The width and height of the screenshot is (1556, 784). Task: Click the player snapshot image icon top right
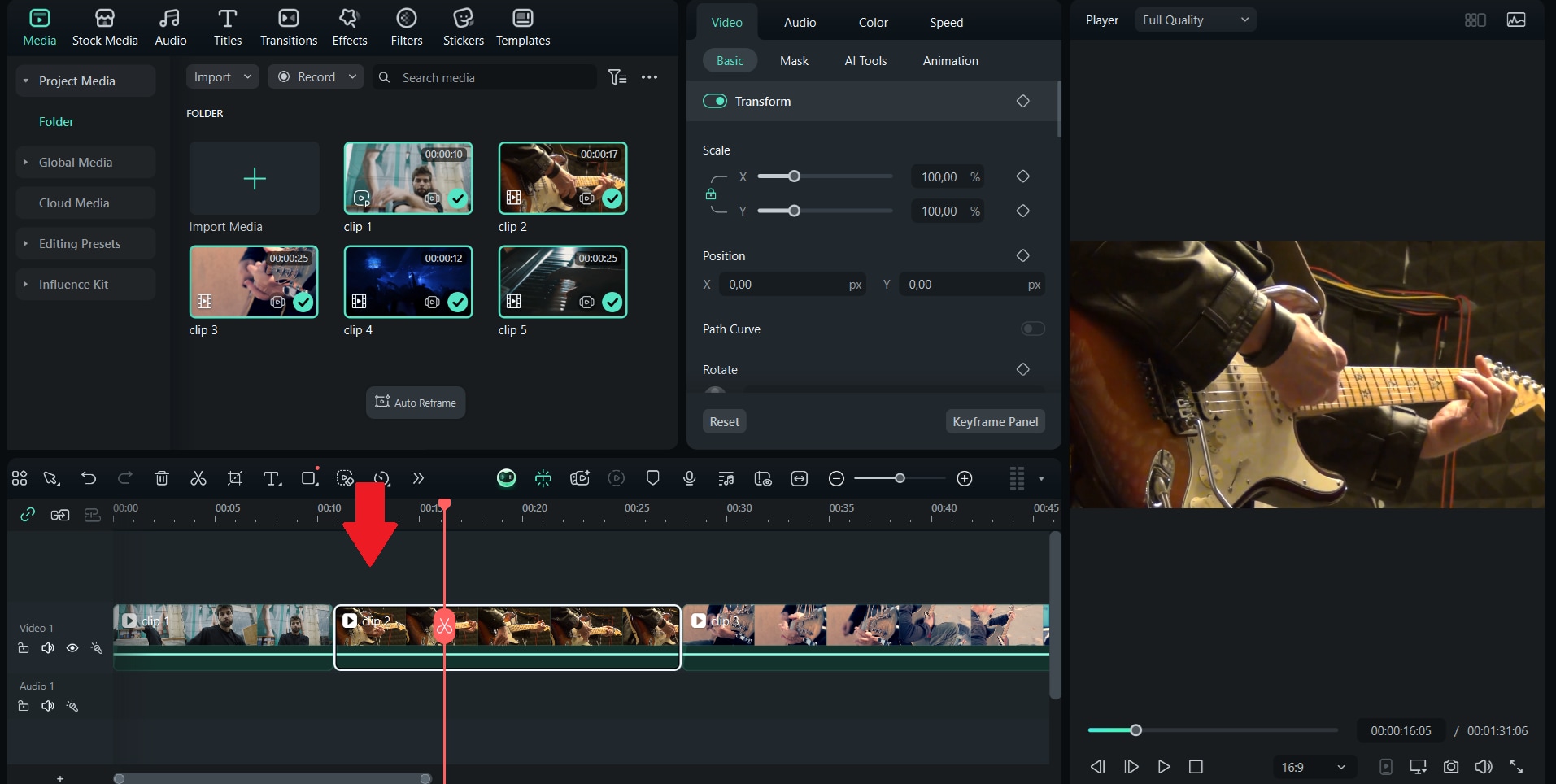point(1516,20)
